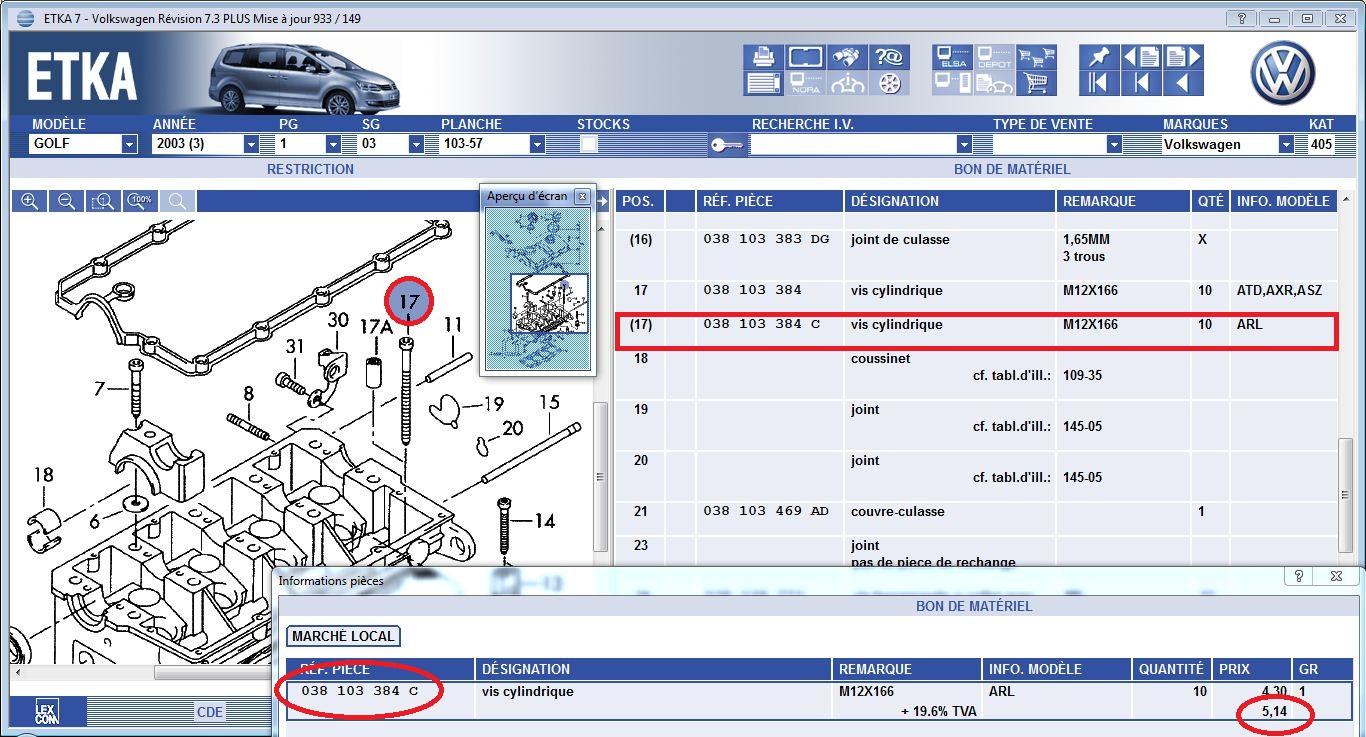Screen dimensions: 1366x737
Task: Open the MODÈLE dropdown showing GOLF
Action: pyautogui.click(x=129, y=144)
